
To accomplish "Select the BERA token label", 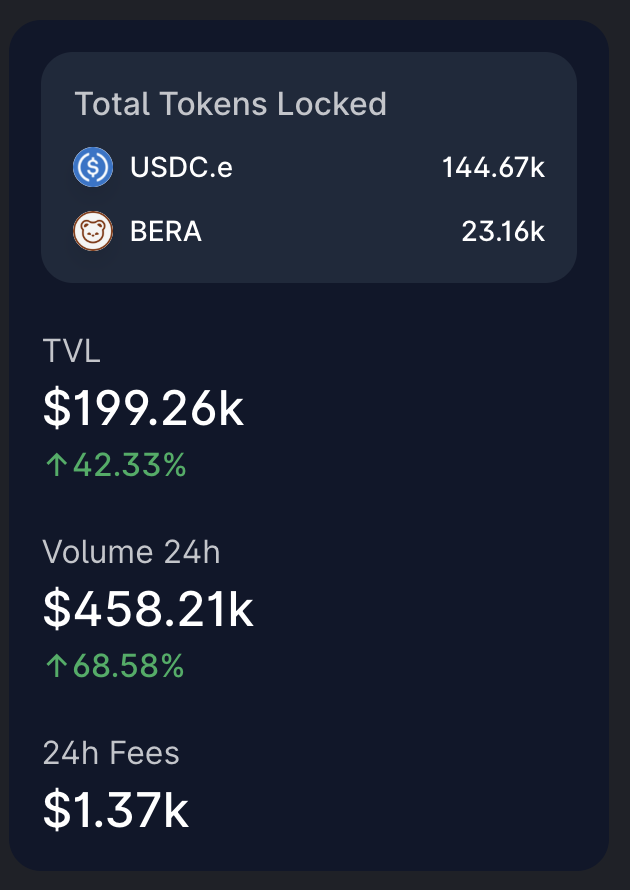I will pos(166,232).
